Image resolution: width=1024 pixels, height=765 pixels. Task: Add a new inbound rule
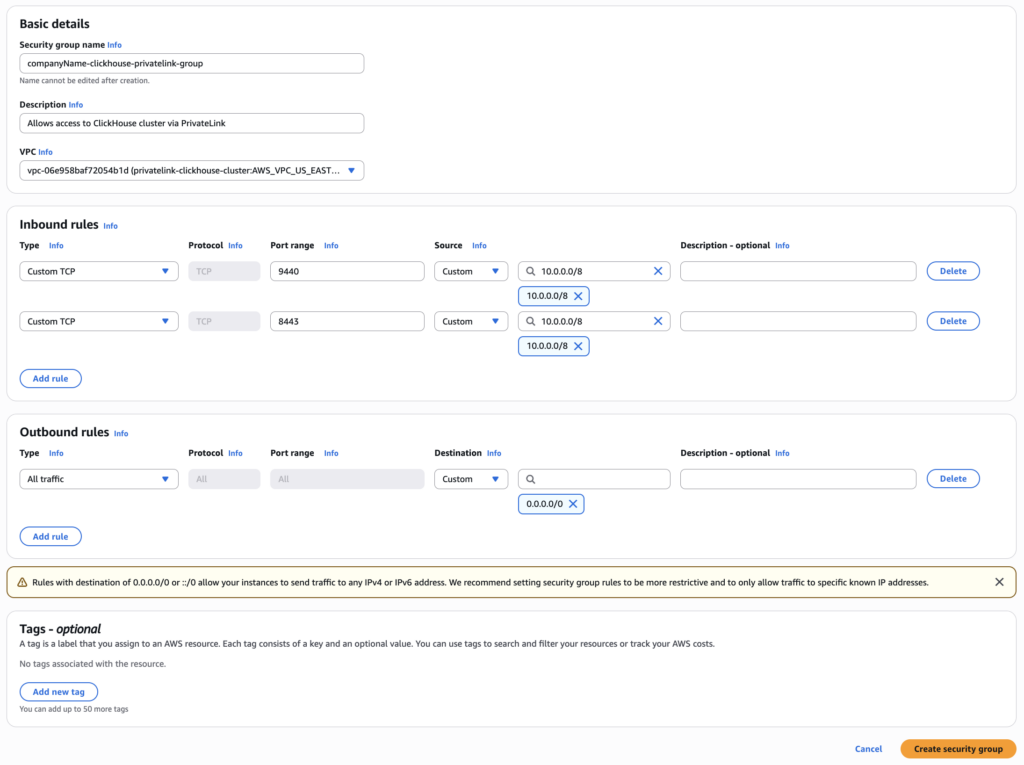pos(50,378)
